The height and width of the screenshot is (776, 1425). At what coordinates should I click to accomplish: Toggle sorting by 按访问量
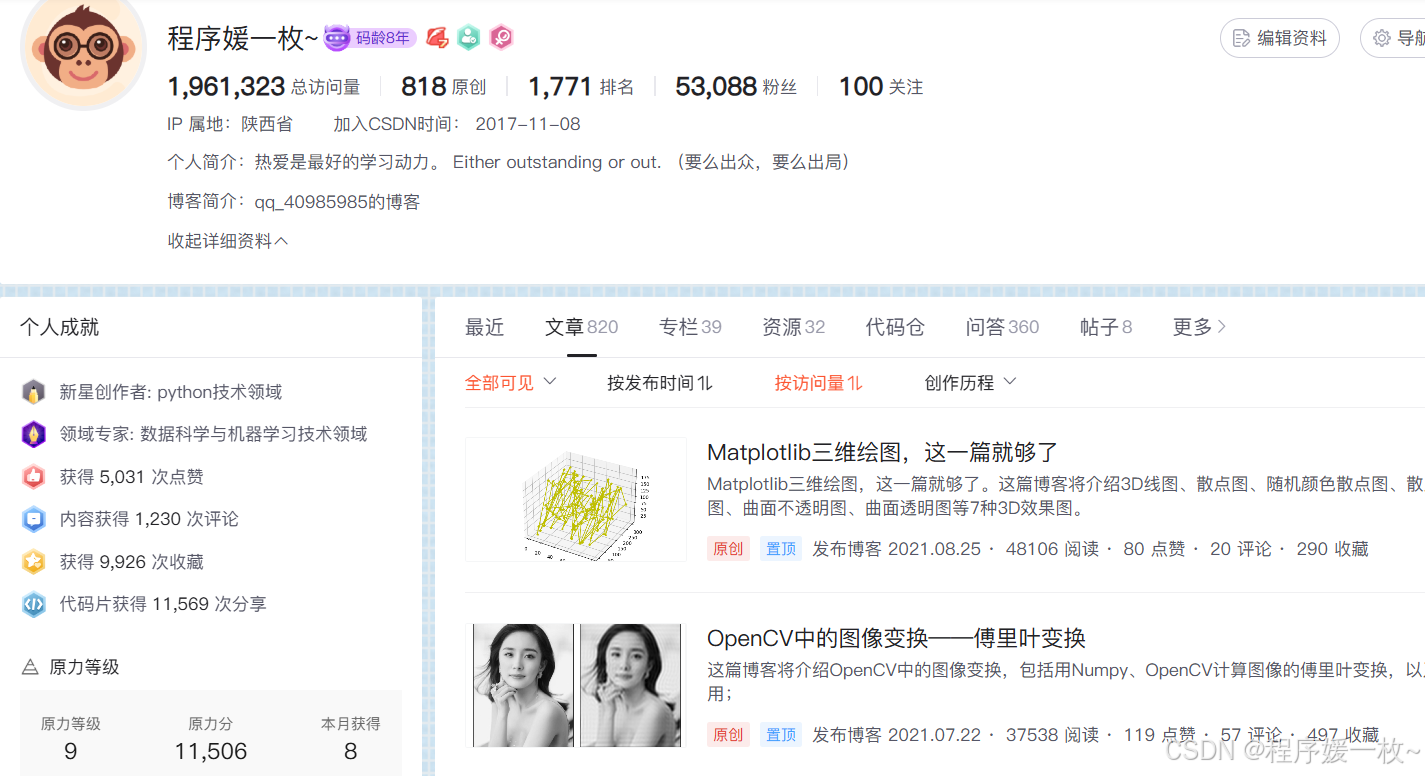(x=818, y=382)
